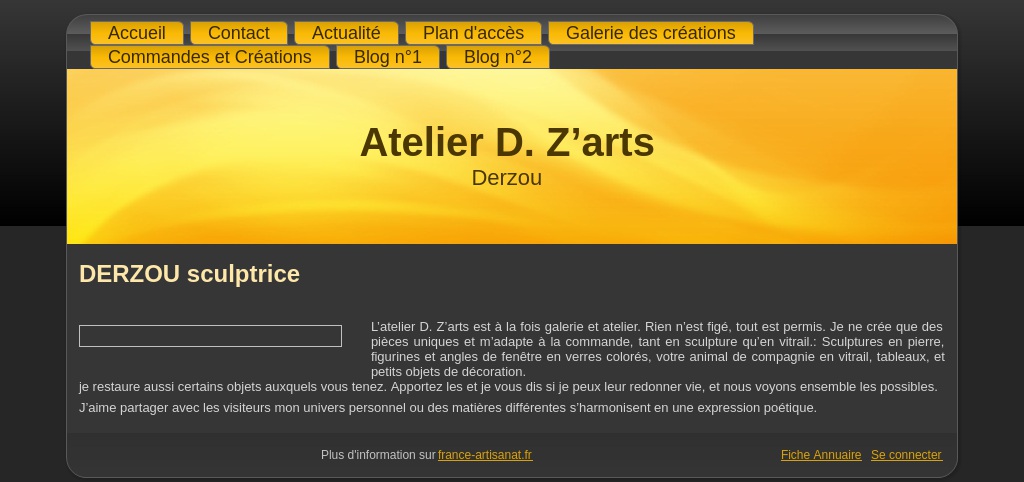This screenshot has height=482, width=1024.
Task: Click the "Plus d'information sur" footer text
Action: (x=378, y=455)
